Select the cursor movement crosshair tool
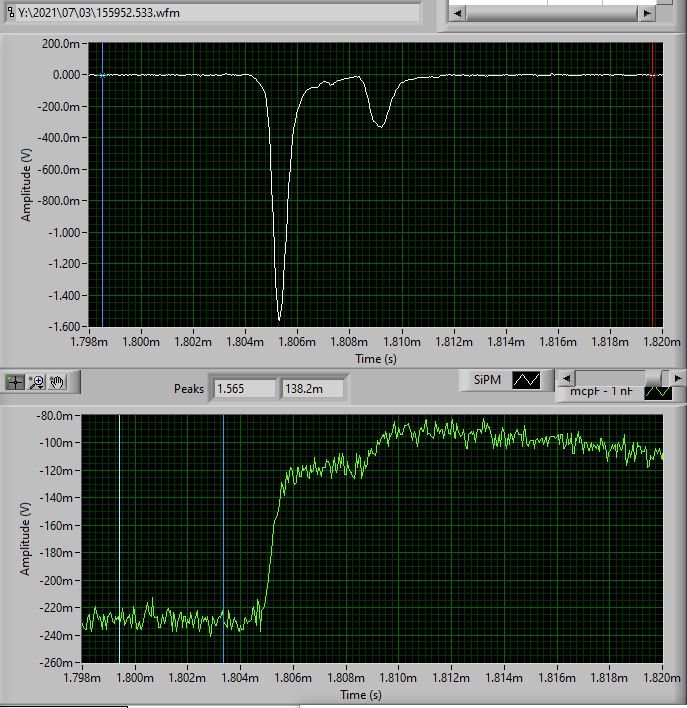 pos(15,382)
